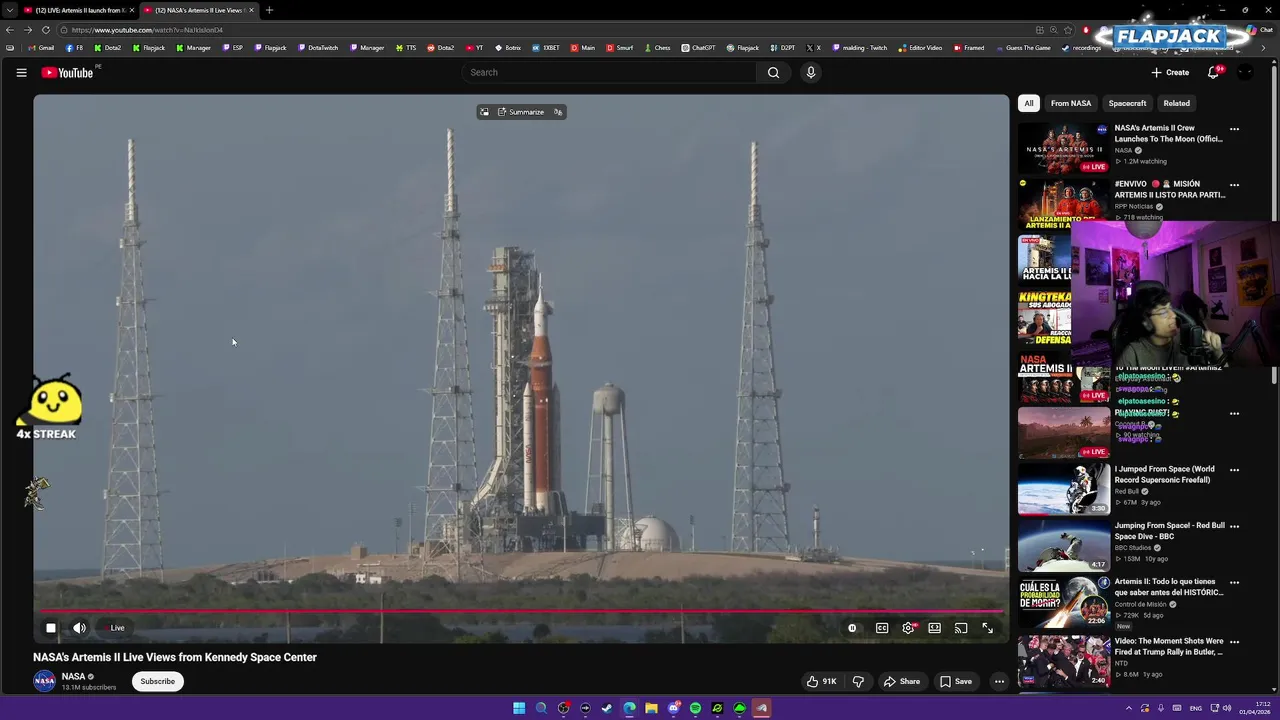Open File Explorer from the taskbar
Viewport: 1280px width, 720px height.
651,708
